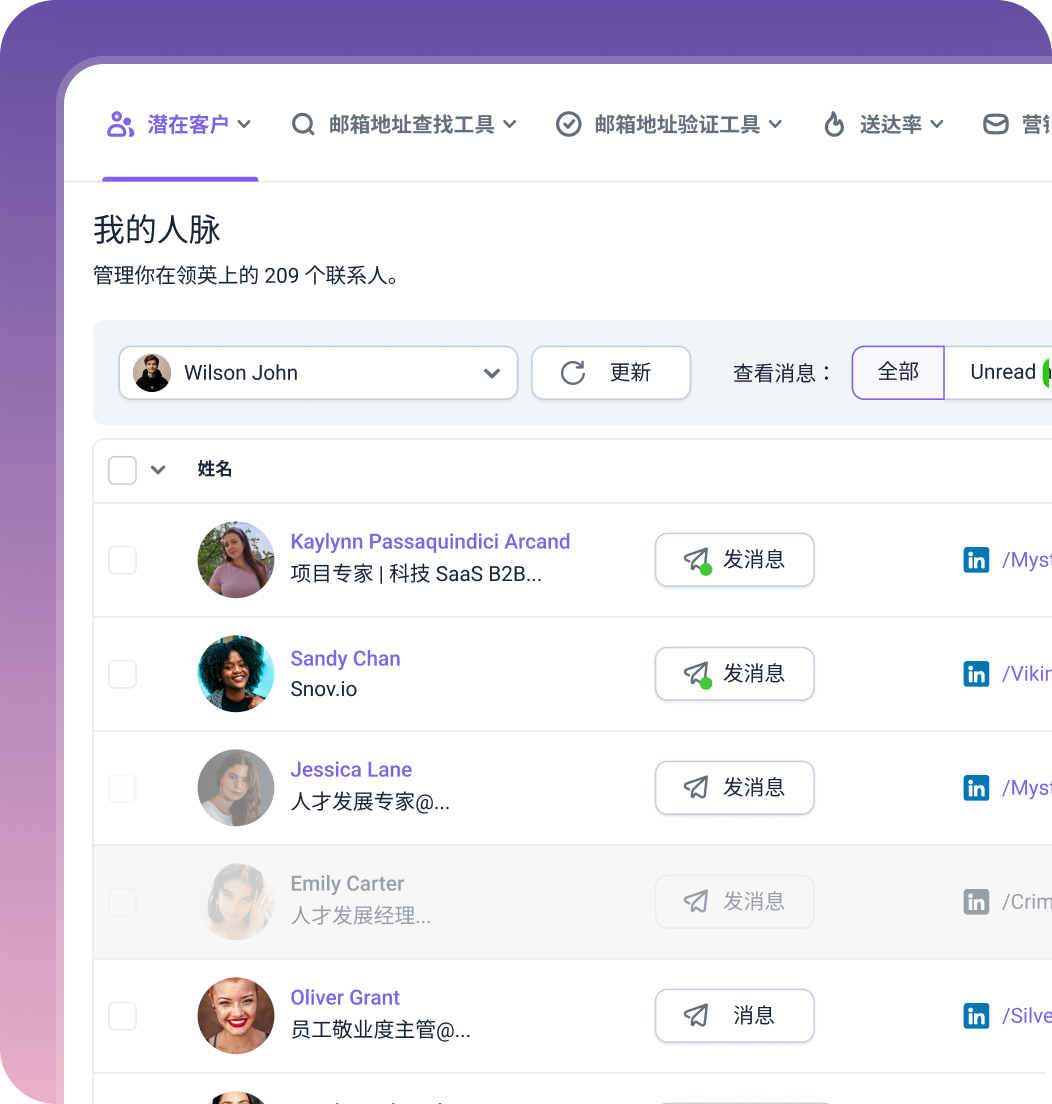
Task: Click the flame icon for 送达率
Action: coord(834,125)
